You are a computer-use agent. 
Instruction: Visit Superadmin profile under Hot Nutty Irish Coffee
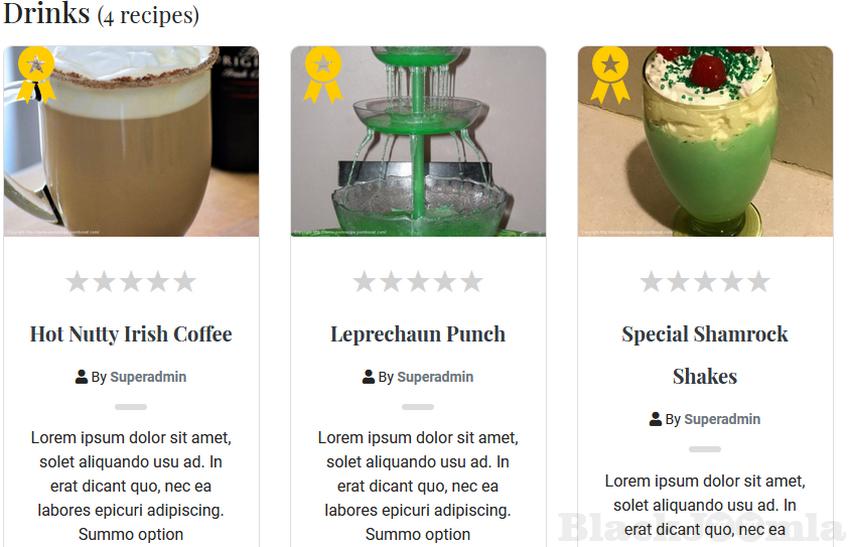pyautogui.click(x=148, y=377)
